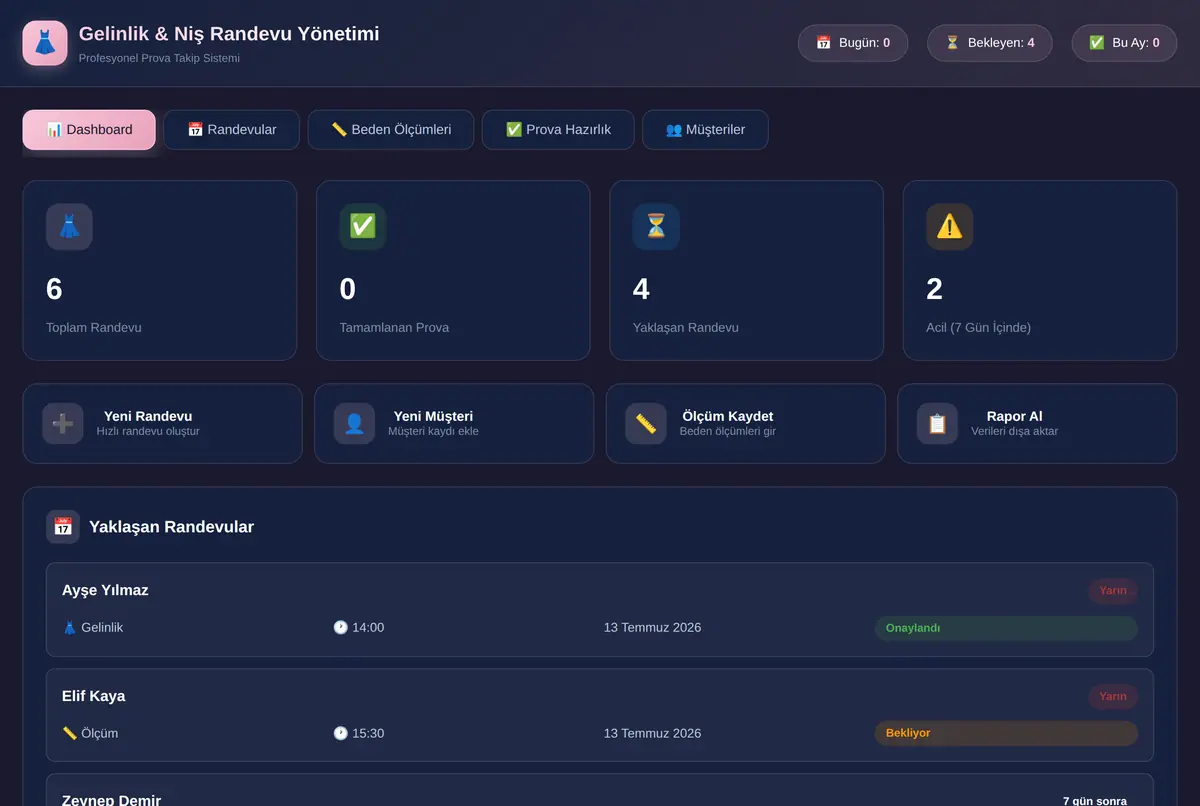Click the Ölçüm Kaydet label

pyautogui.click(x=728, y=416)
